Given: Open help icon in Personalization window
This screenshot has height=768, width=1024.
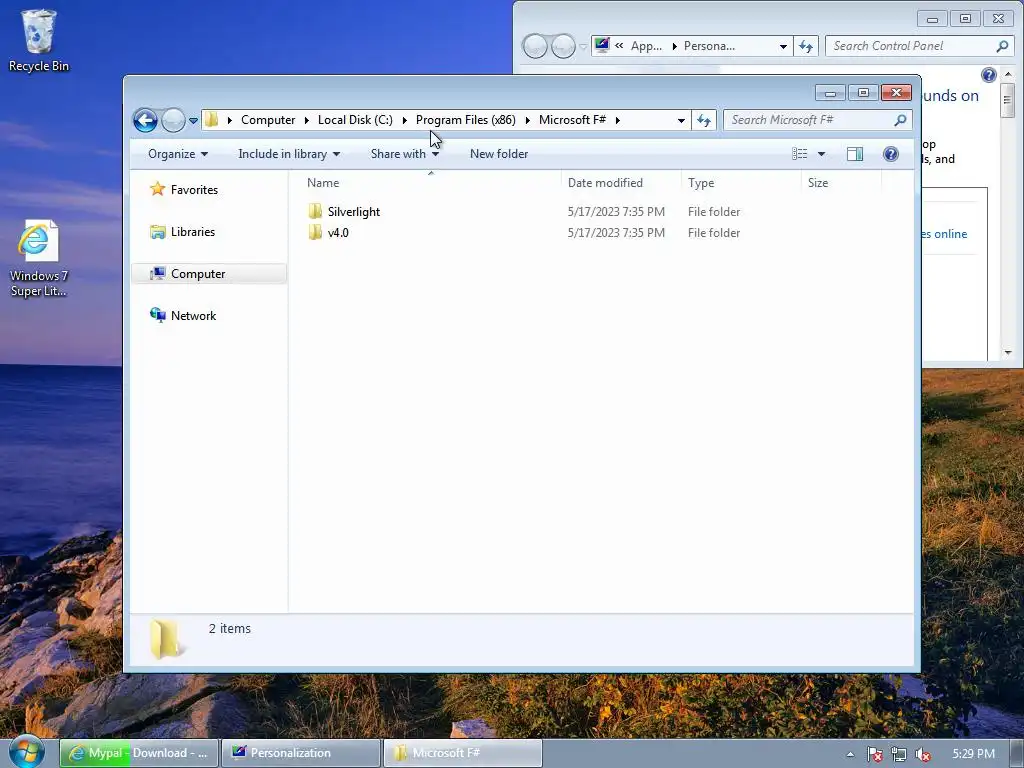Looking at the screenshot, I should pyautogui.click(x=989, y=75).
